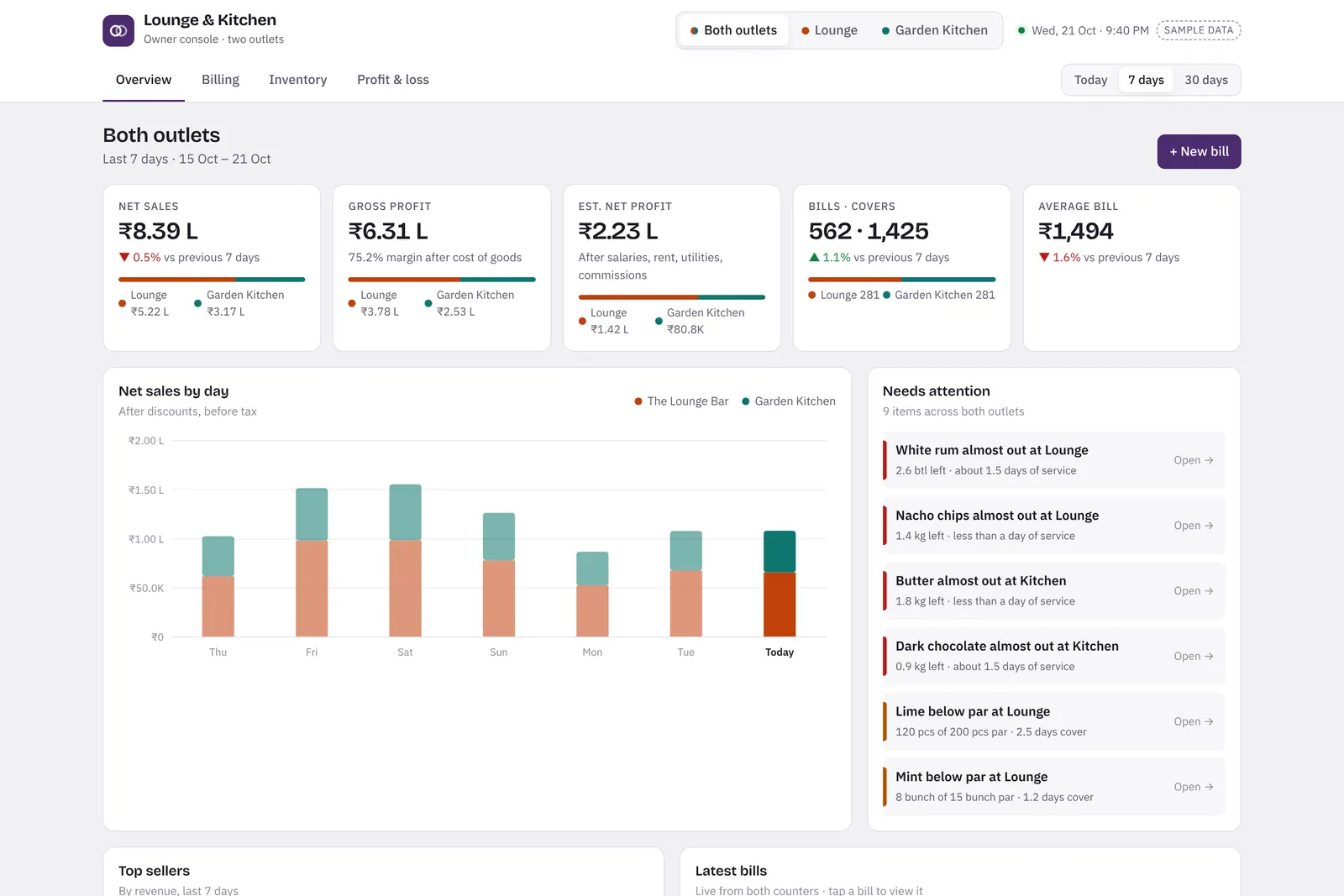Open Nacho chips almost out alert

tap(1053, 526)
